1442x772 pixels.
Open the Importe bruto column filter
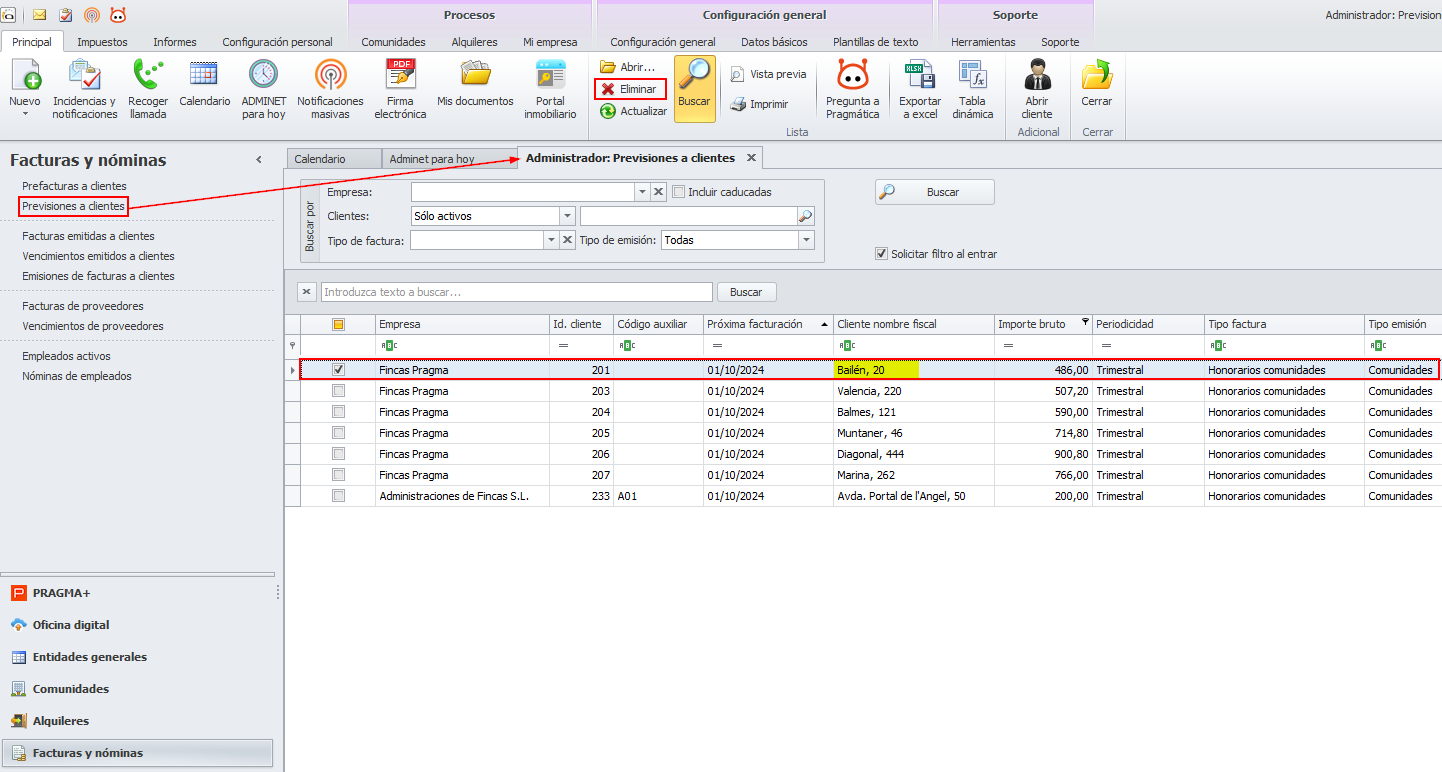(x=1085, y=323)
